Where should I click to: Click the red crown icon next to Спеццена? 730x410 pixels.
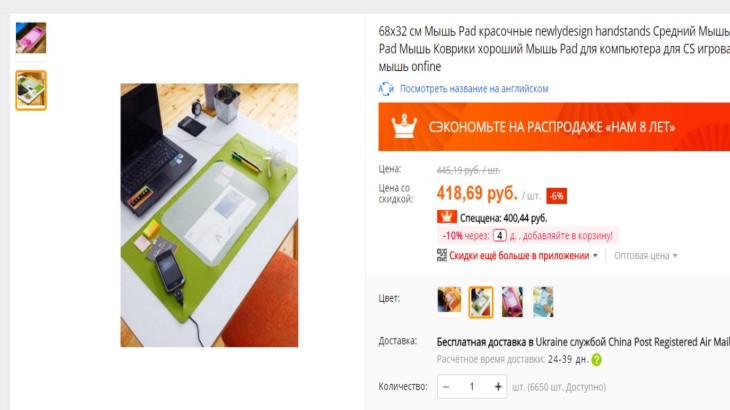pos(446,217)
